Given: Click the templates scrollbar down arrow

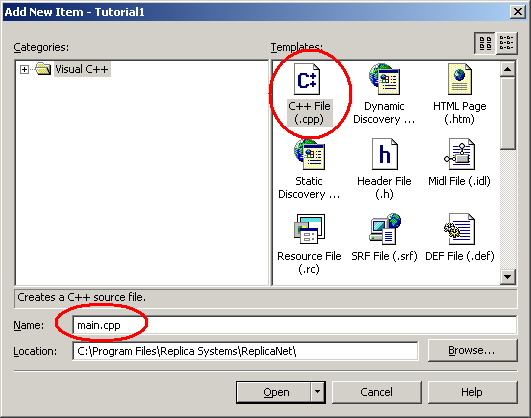Looking at the screenshot, I should pos(507,277).
